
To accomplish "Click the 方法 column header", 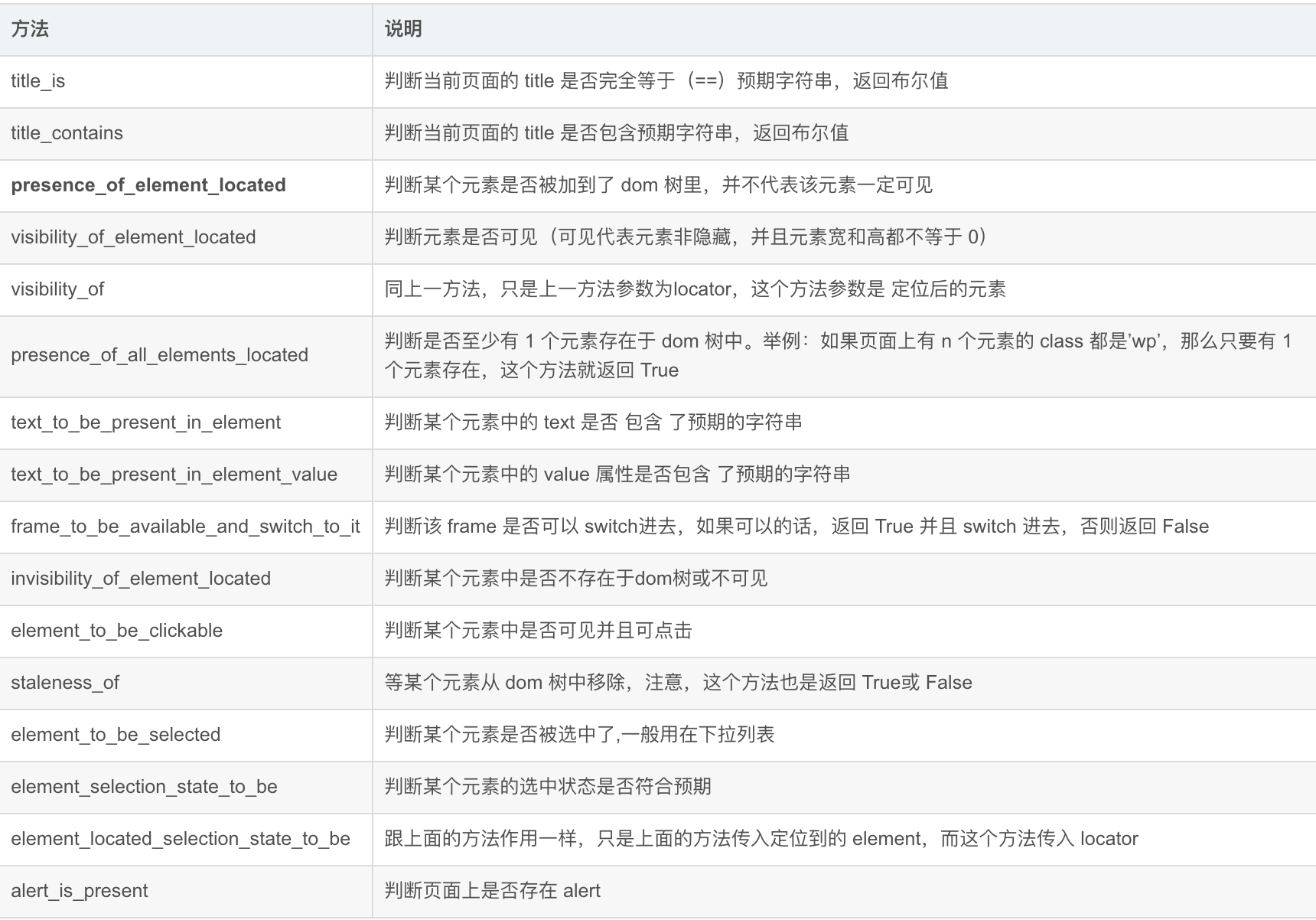I will [x=186, y=29].
